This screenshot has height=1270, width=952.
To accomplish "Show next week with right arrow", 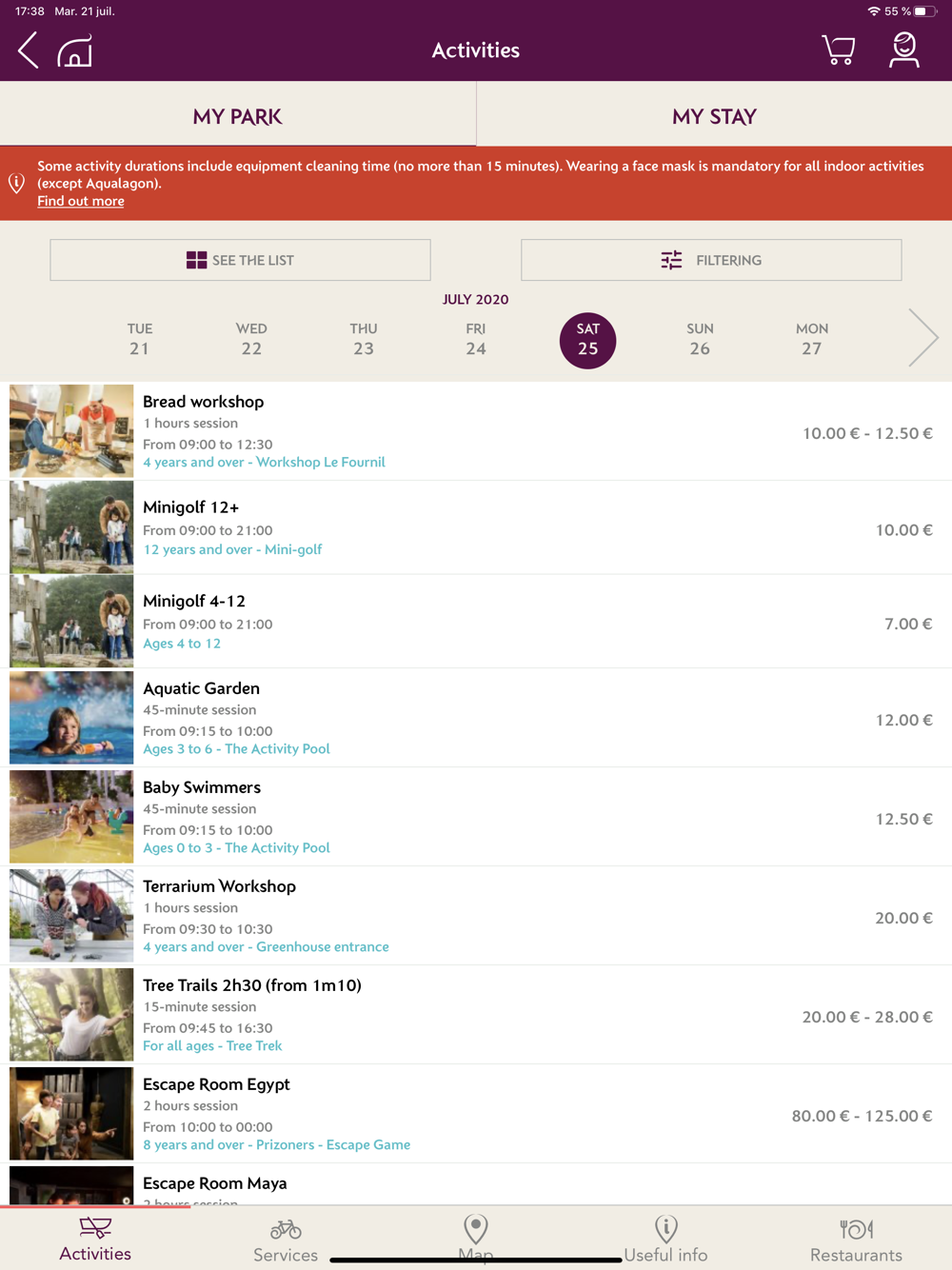I will (922, 338).
